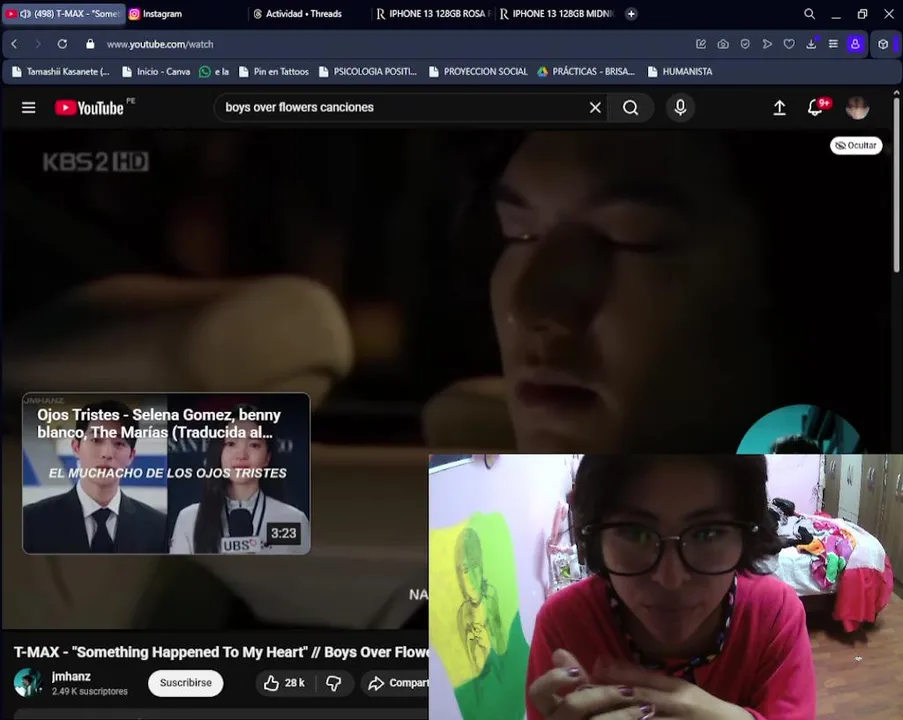903x720 pixels.
Task: Dislike the video with thumbs down
Action: coord(334,683)
